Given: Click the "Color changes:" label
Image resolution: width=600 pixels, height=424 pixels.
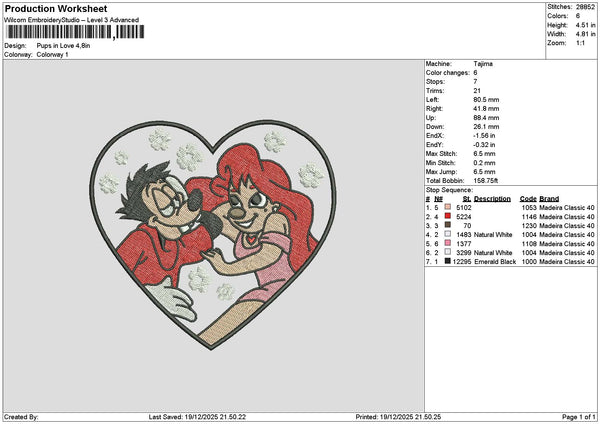Looking at the screenshot, I should tap(447, 73).
